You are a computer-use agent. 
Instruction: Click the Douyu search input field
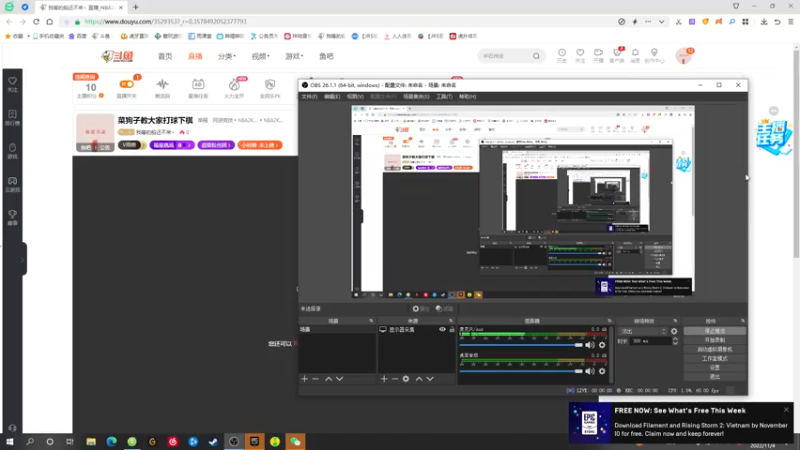click(505, 56)
